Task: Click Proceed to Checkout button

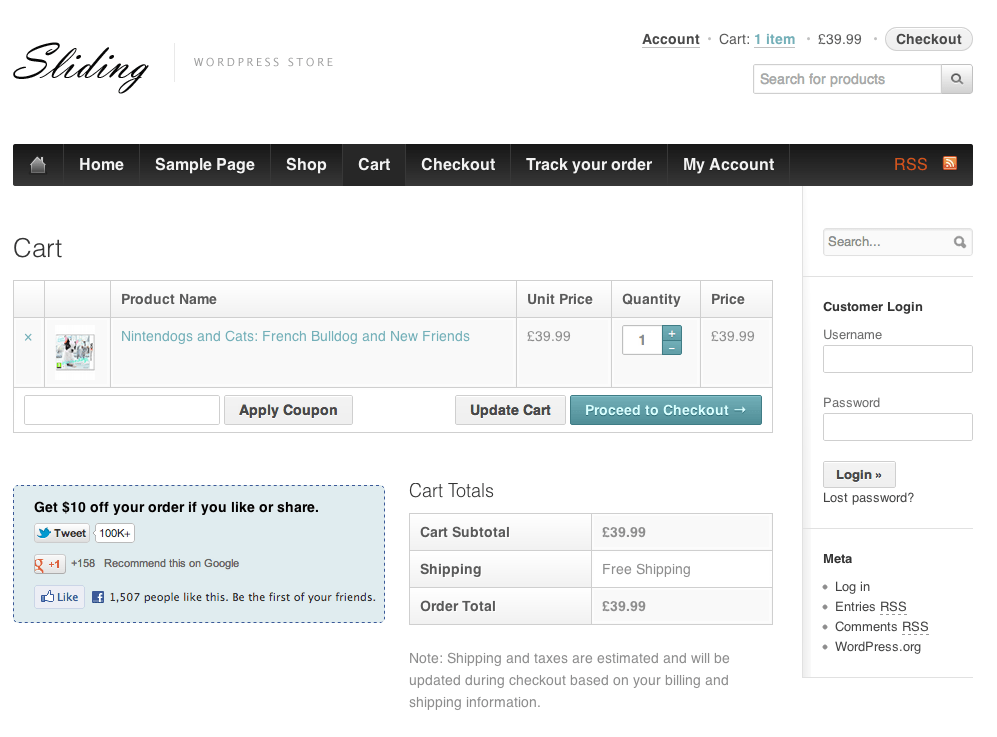Action: (666, 410)
